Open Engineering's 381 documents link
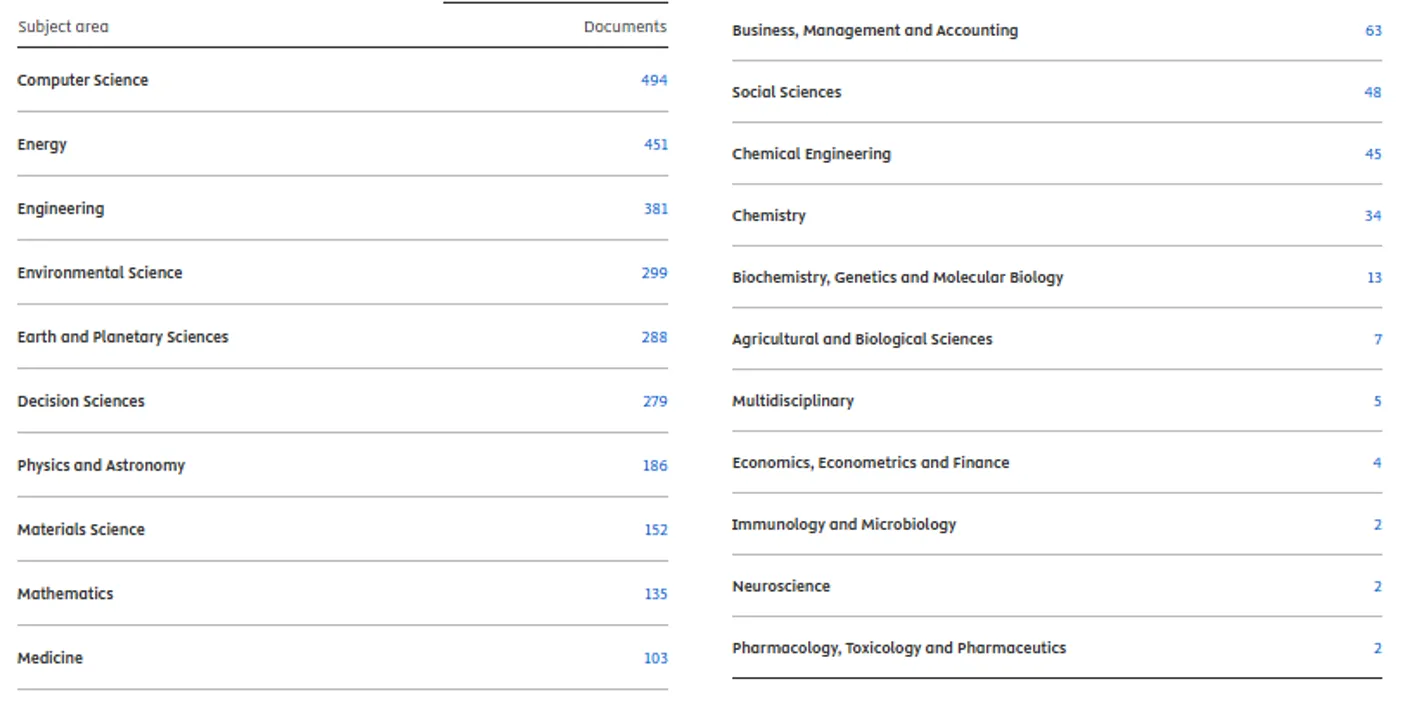Image resolution: width=1410 pixels, height=703 pixels. (x=655, y=209)
